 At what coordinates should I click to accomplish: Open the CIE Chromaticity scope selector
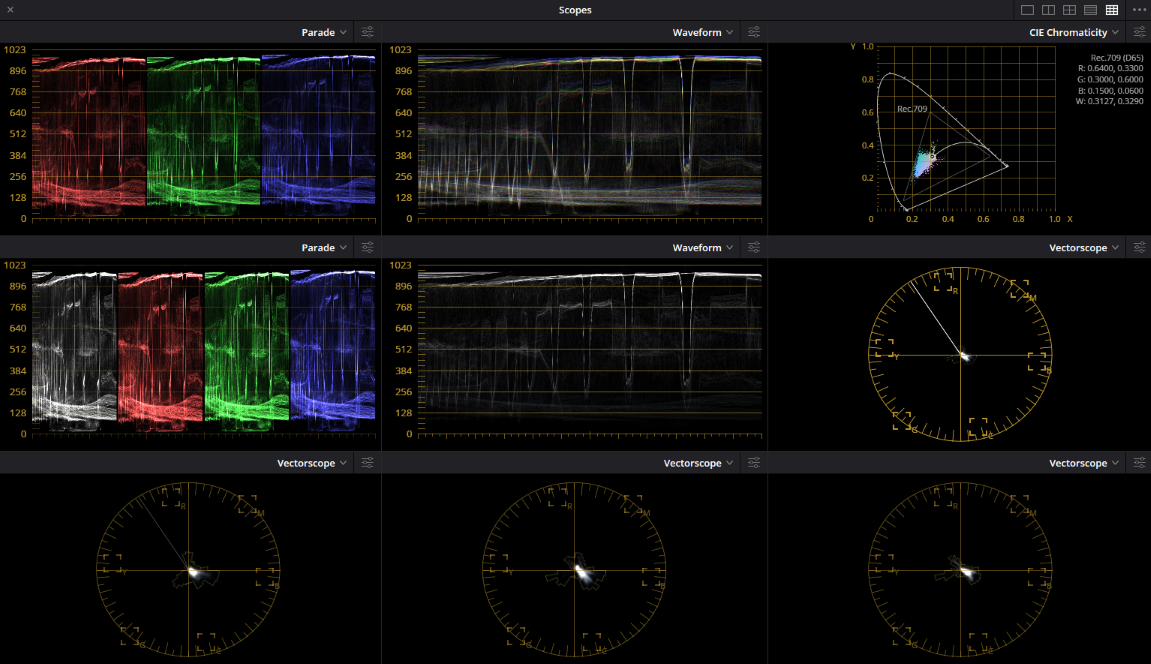click(1073, 31)
